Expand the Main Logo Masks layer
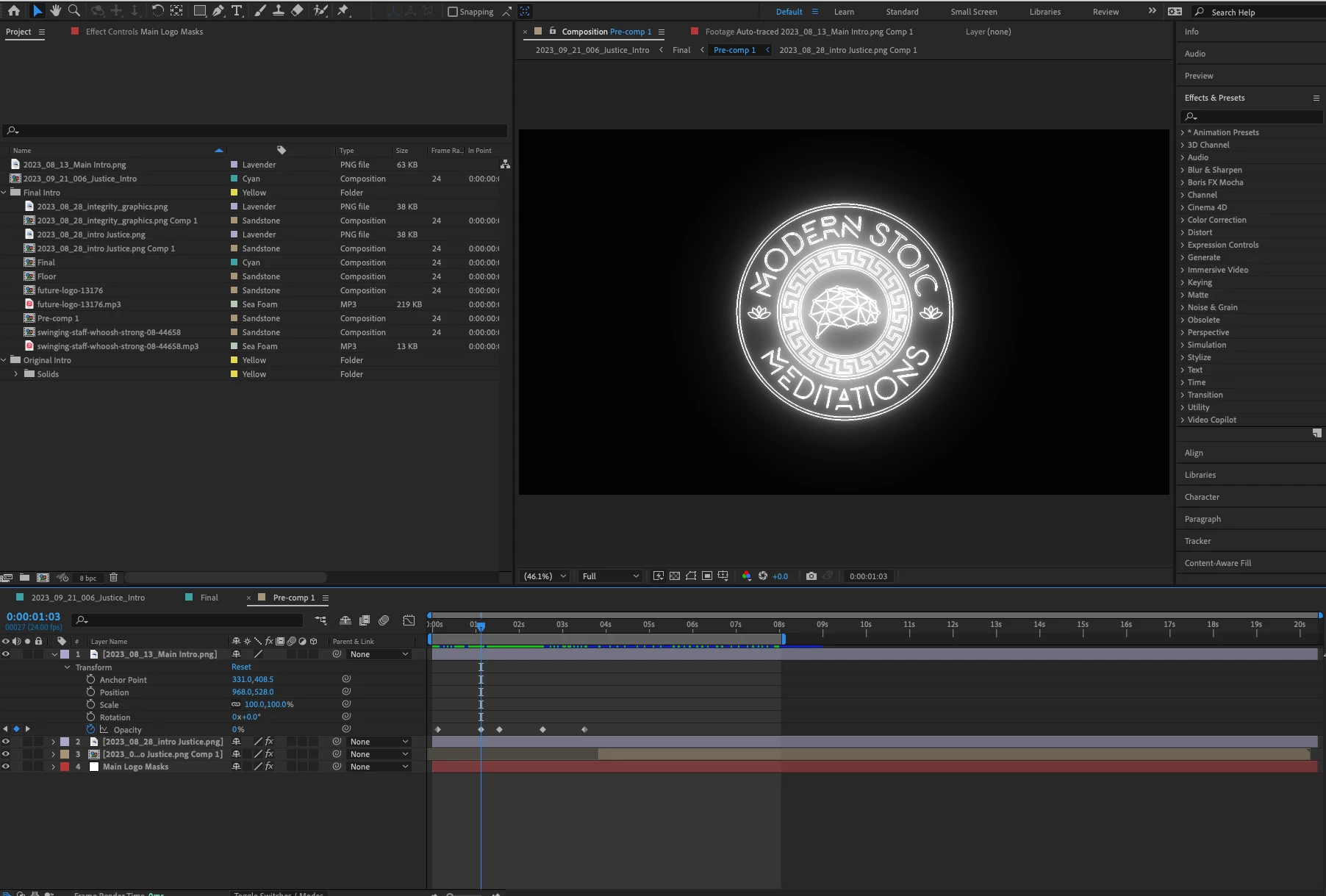1326x896 pixels. pos(53,767)
